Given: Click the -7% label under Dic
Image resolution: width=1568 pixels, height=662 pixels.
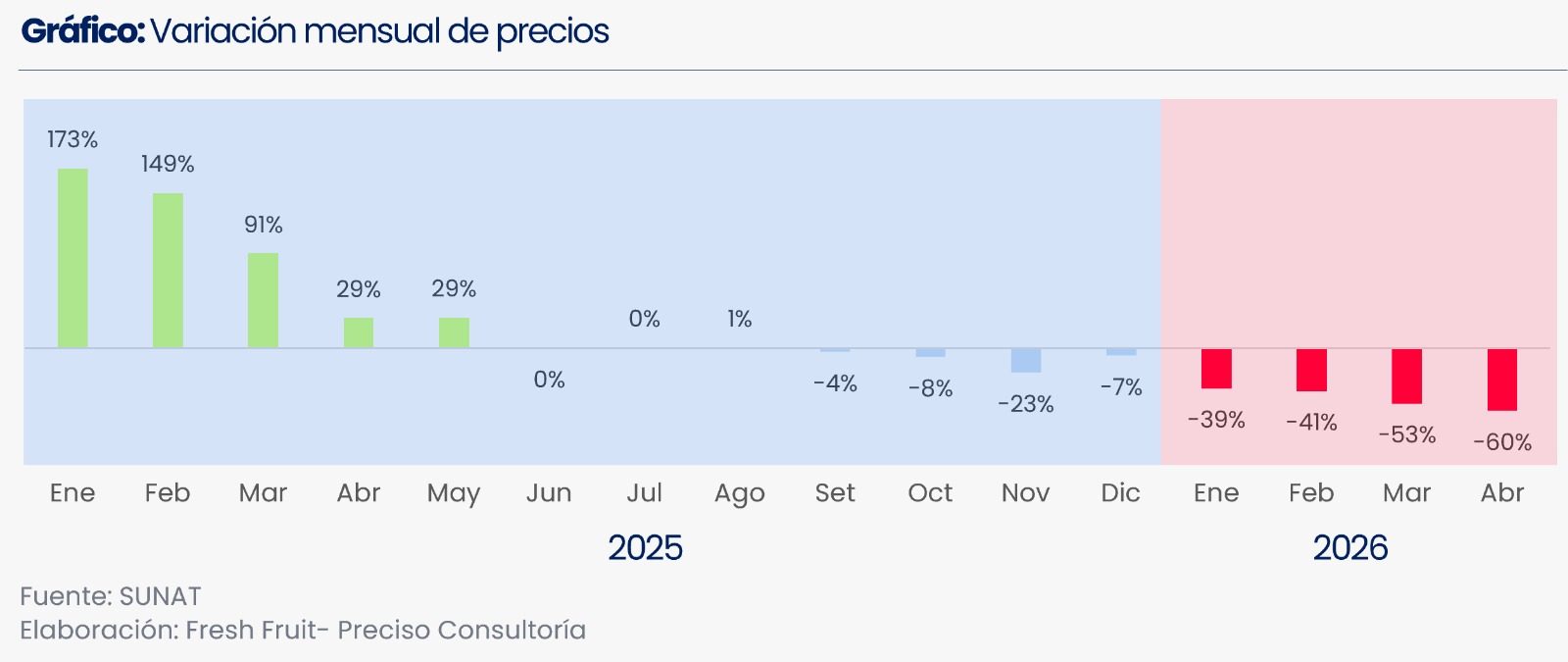Looking at the screenshot, I should [x=1121, y=387].
